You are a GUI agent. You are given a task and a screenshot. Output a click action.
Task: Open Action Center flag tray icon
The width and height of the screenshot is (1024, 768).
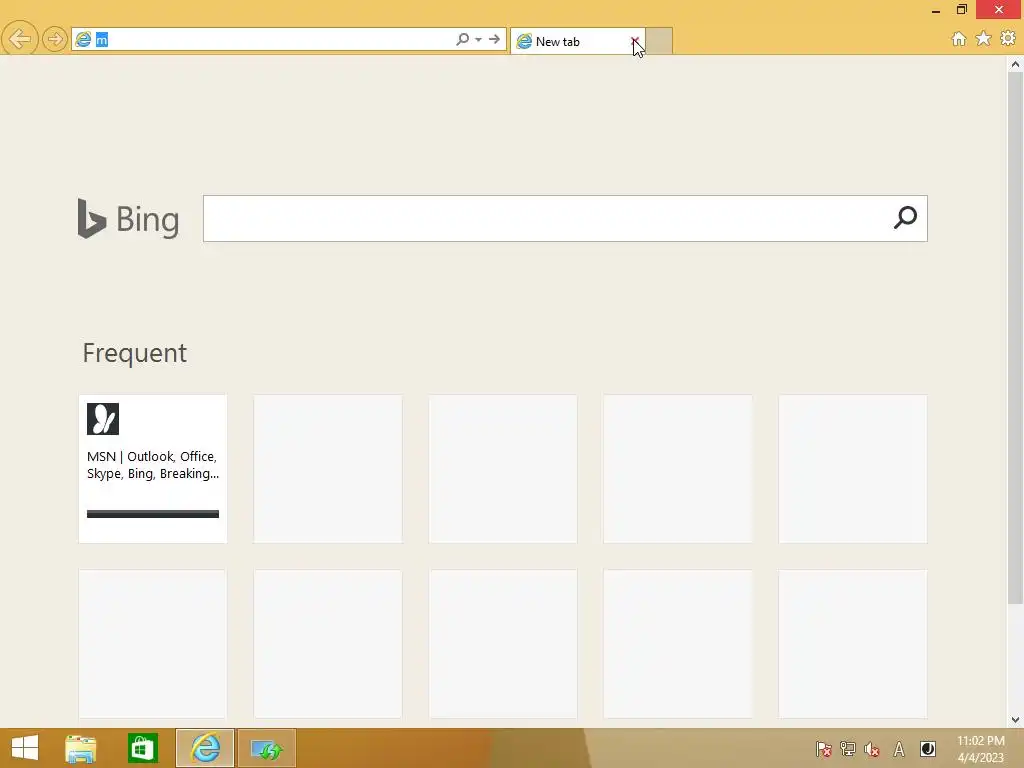coord(823,749)
